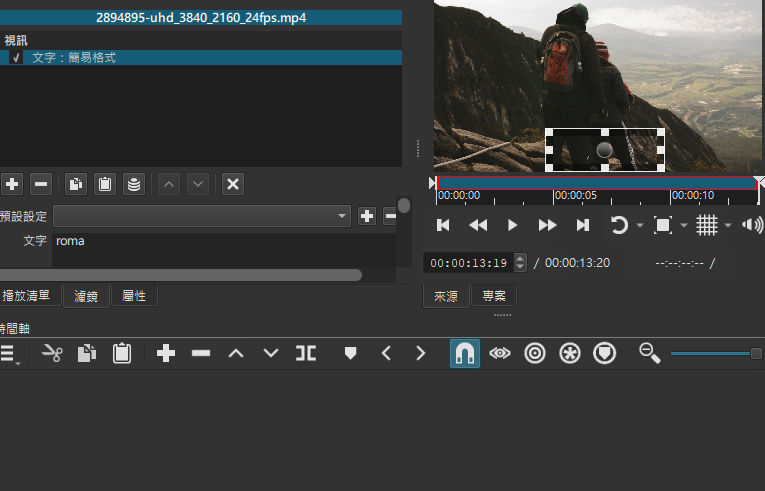Split clip at playhead in timeline toolbar
Image resolution: width=765 pixels, height=491 pixels.
coord(306,353)
